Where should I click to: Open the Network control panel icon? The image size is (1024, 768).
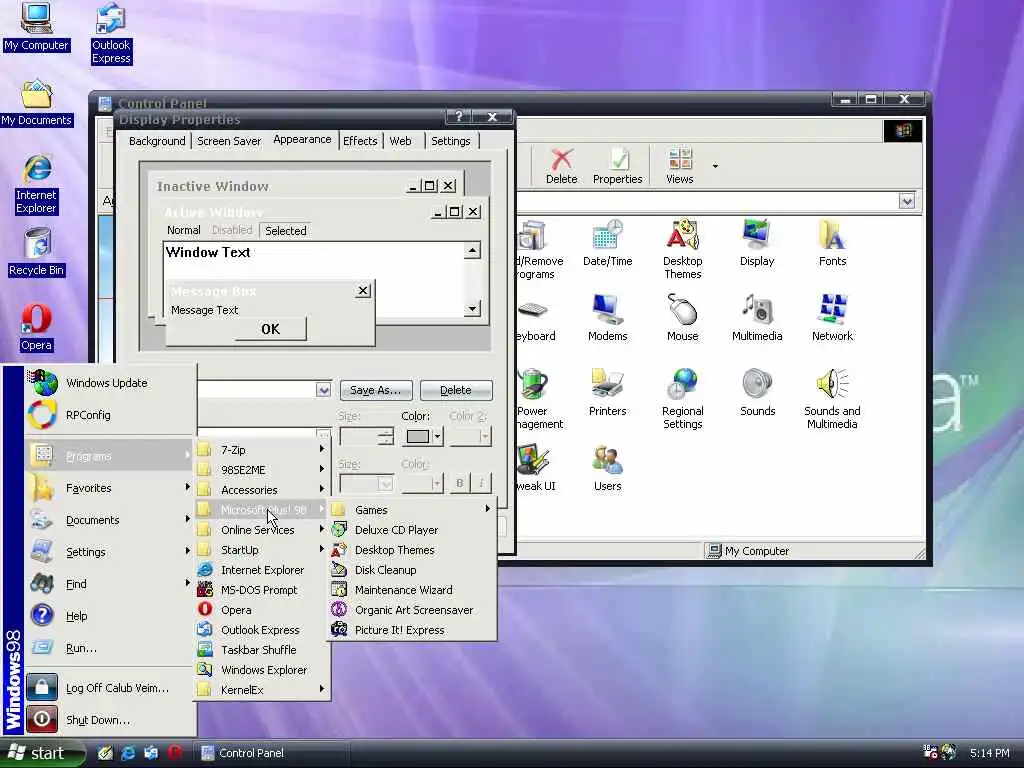click(x=832, y=318)
